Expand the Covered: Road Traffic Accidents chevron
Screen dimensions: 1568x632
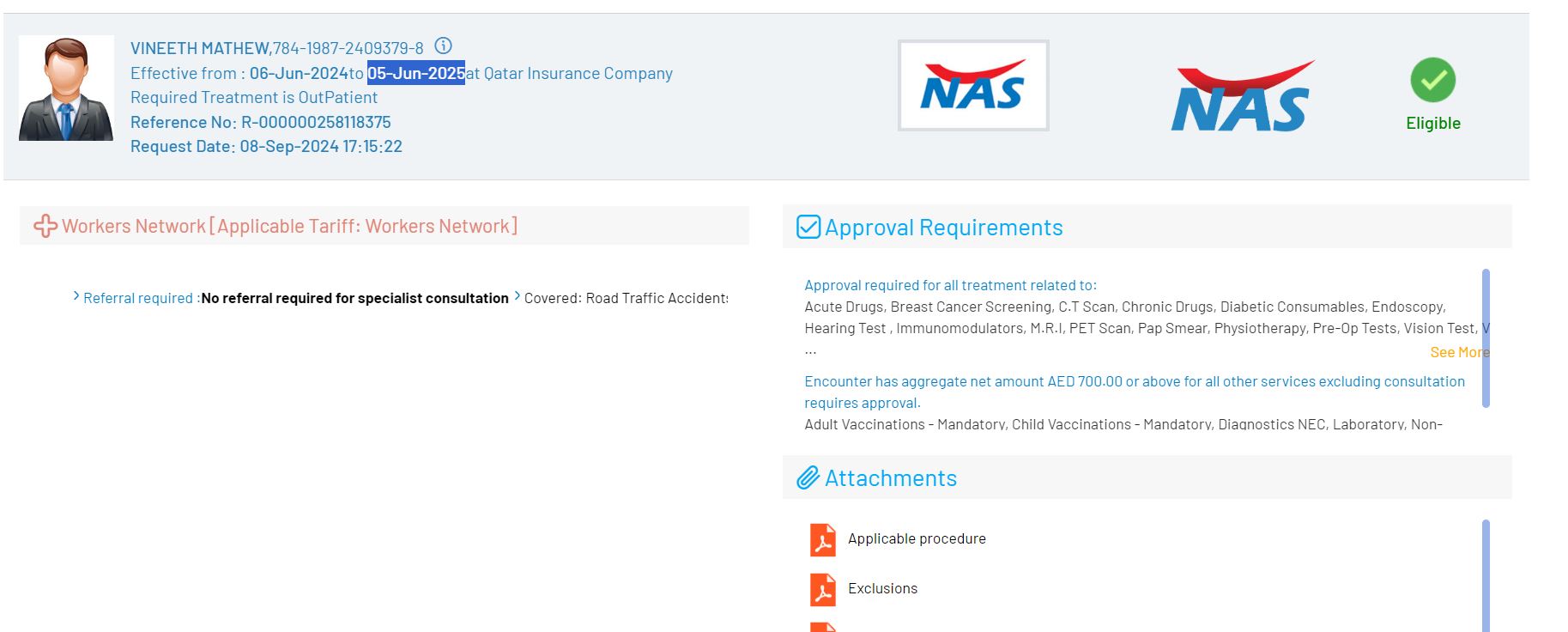(x=517, y=297)
